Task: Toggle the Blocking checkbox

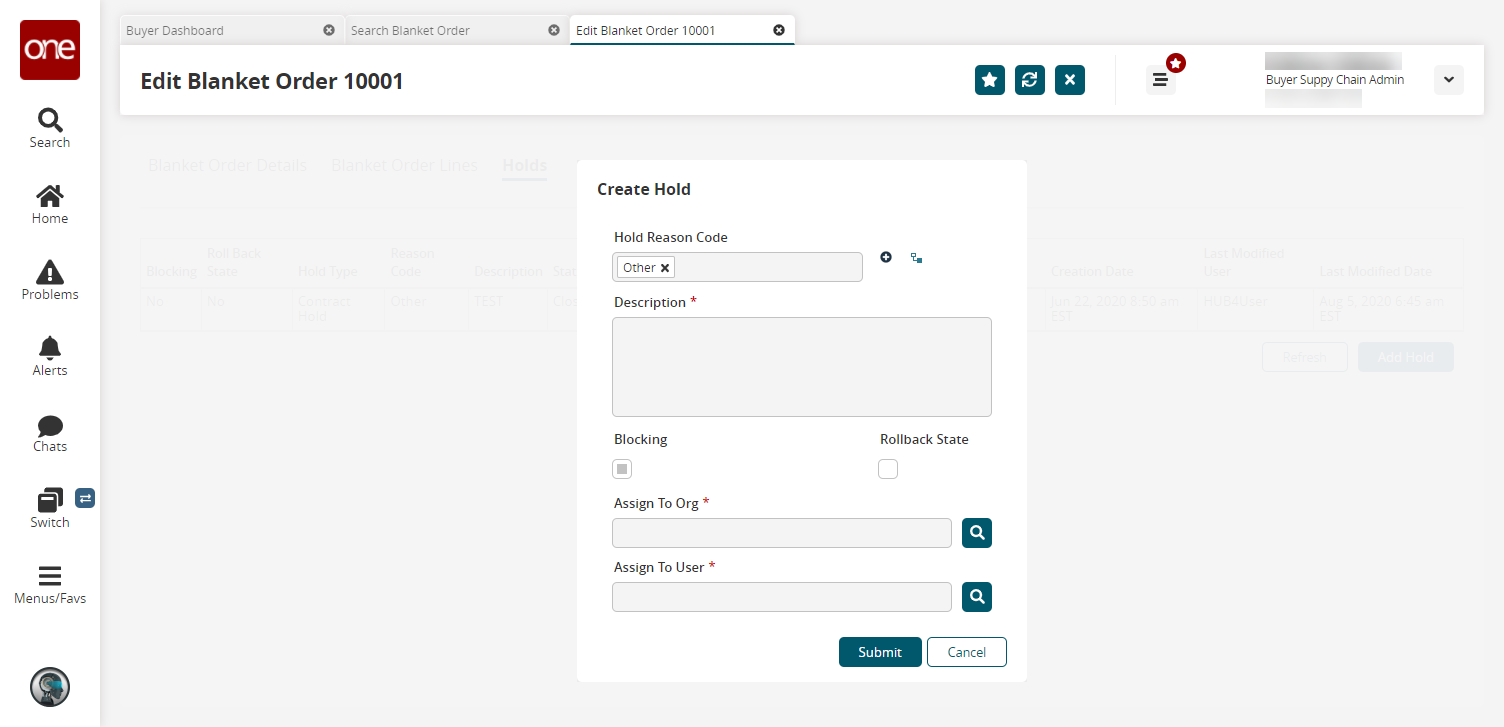Action: [622, 469]
